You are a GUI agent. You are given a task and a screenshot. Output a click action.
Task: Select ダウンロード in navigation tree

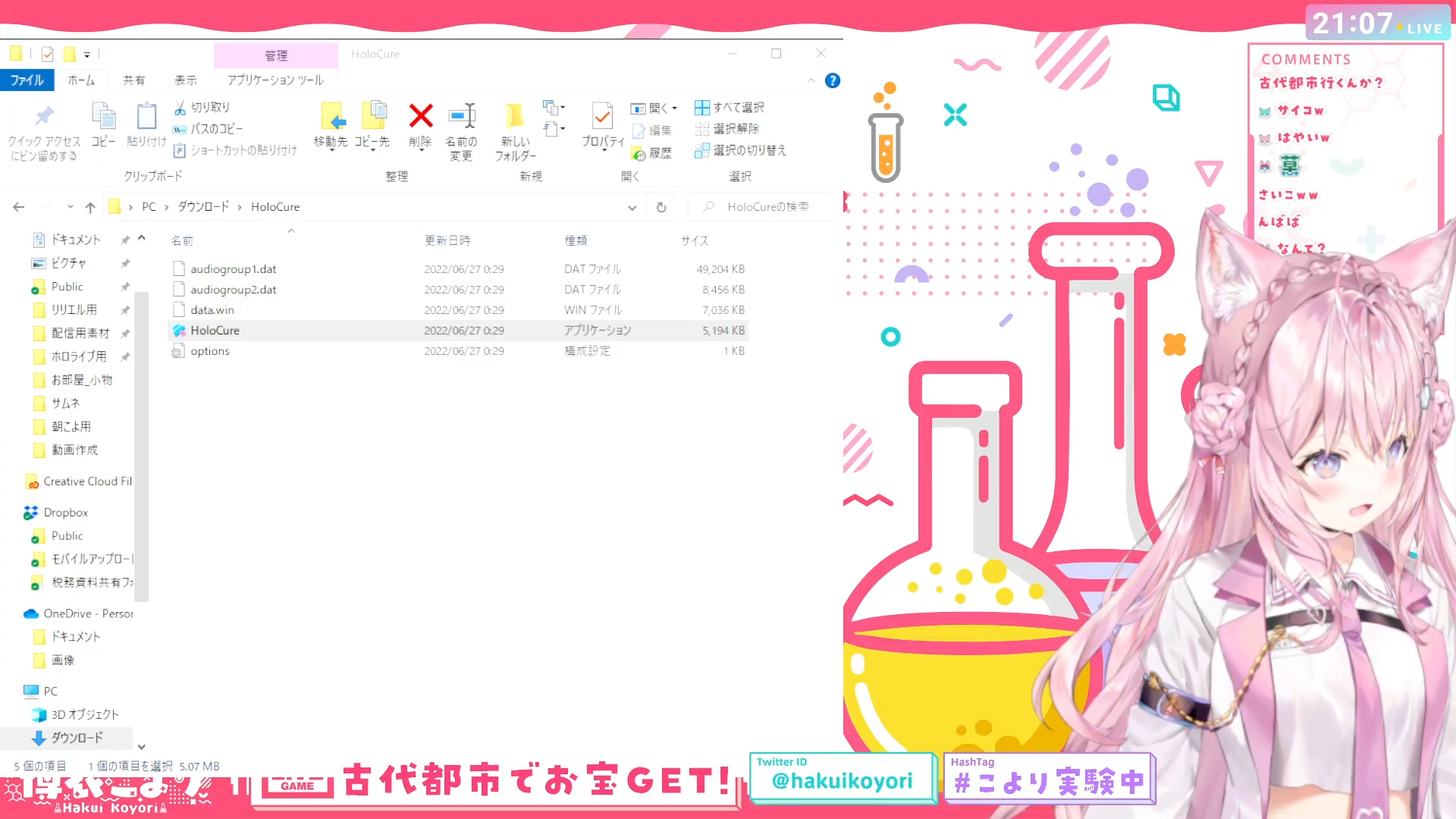68,738
